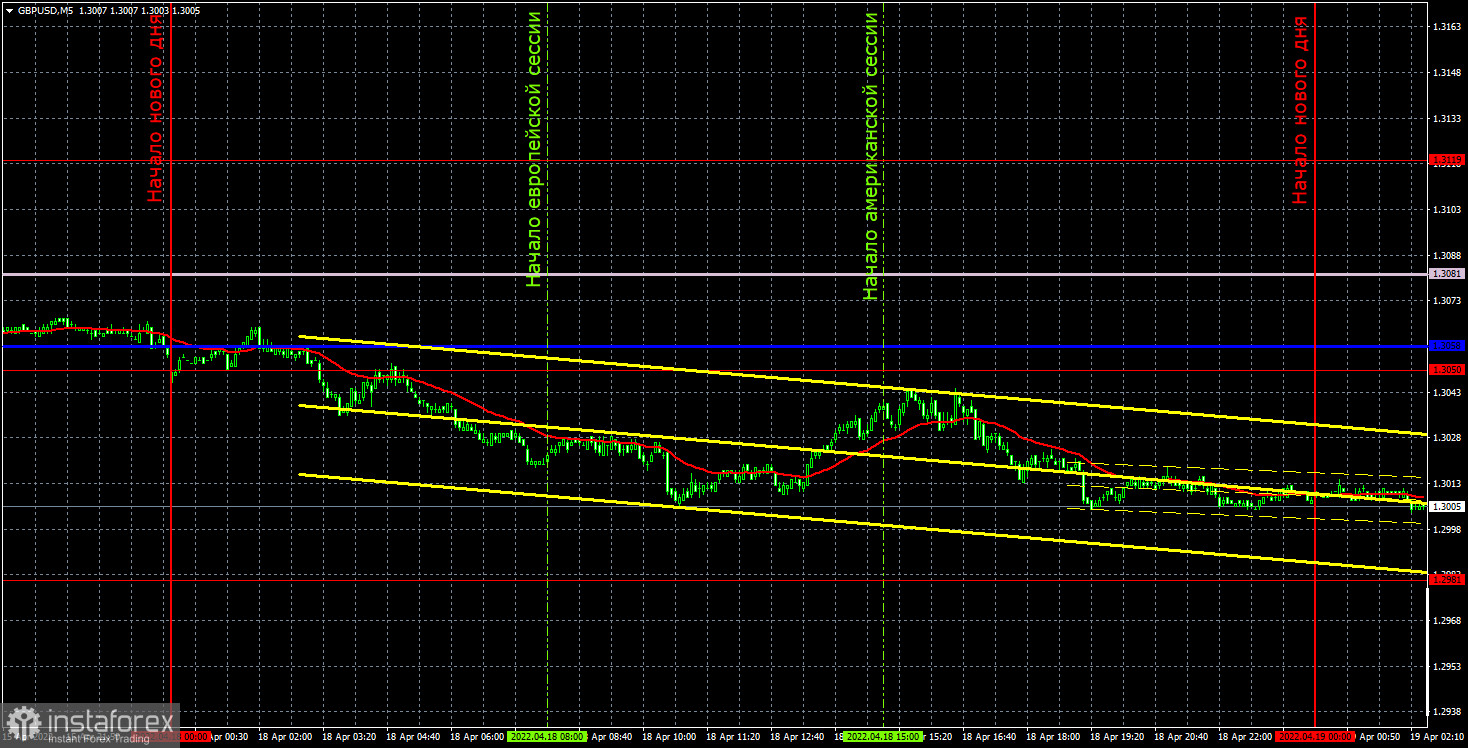Click time axis label 18 Apr 10:00
The width and height of the screenshot is (1468, 748).
[x=669, y=736]
